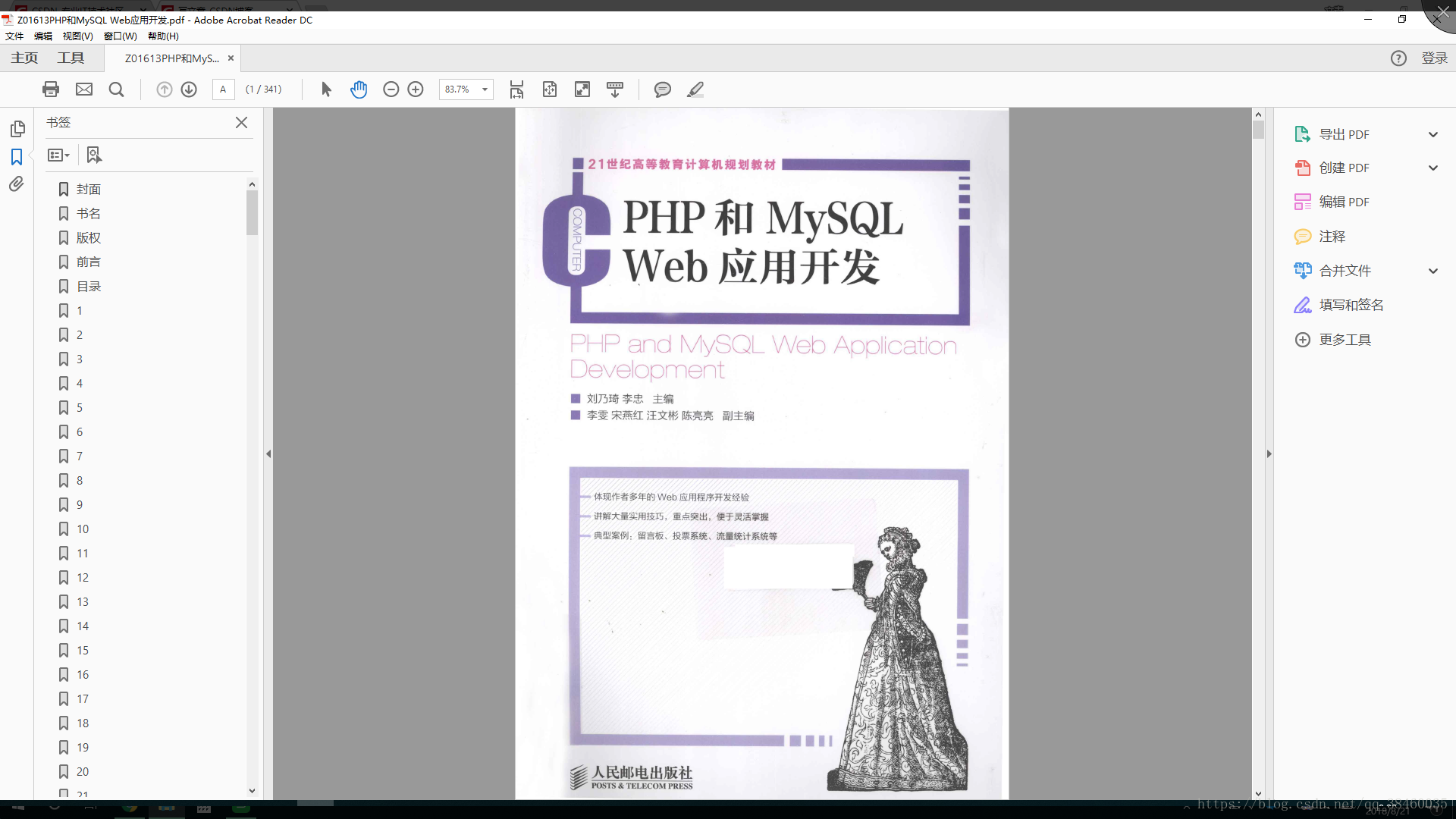Screen dimensions: 1456x819
Task: Switch to the 工具 tab
Action: [71, 58]
